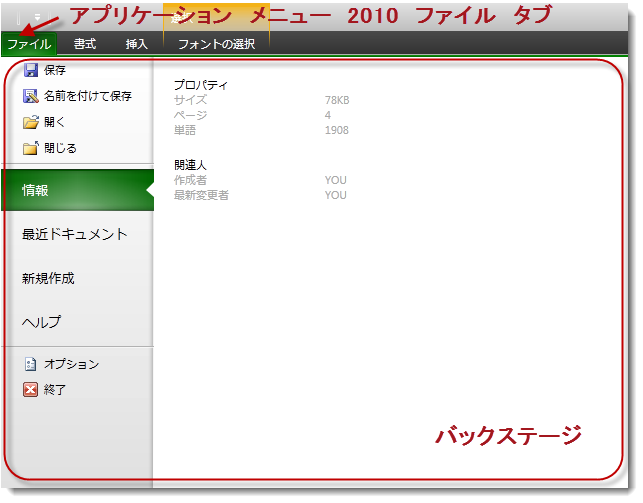Click the 78KB size value

[x=337, y=100]
